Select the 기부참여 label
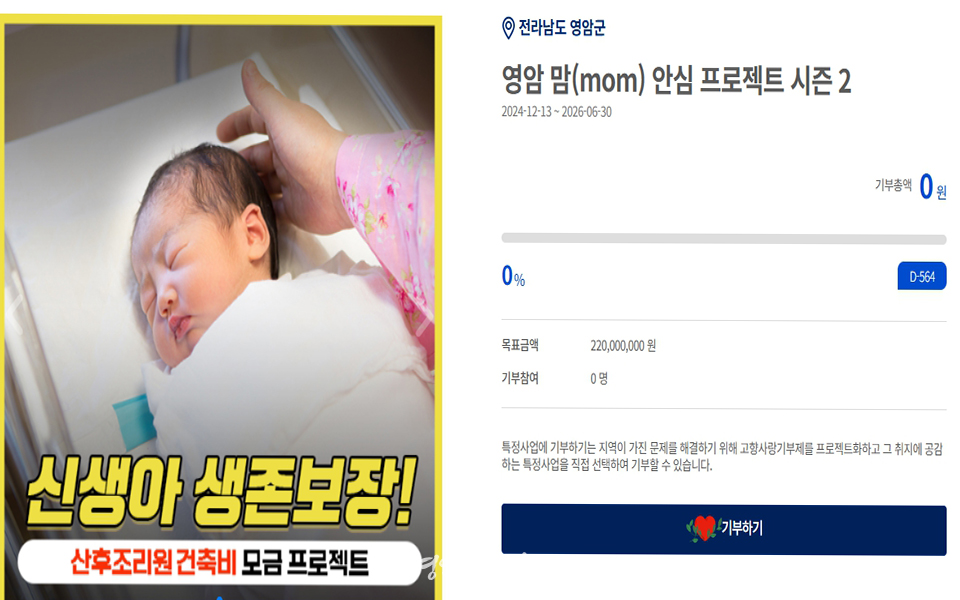960x600 pixels. (520, 378)
